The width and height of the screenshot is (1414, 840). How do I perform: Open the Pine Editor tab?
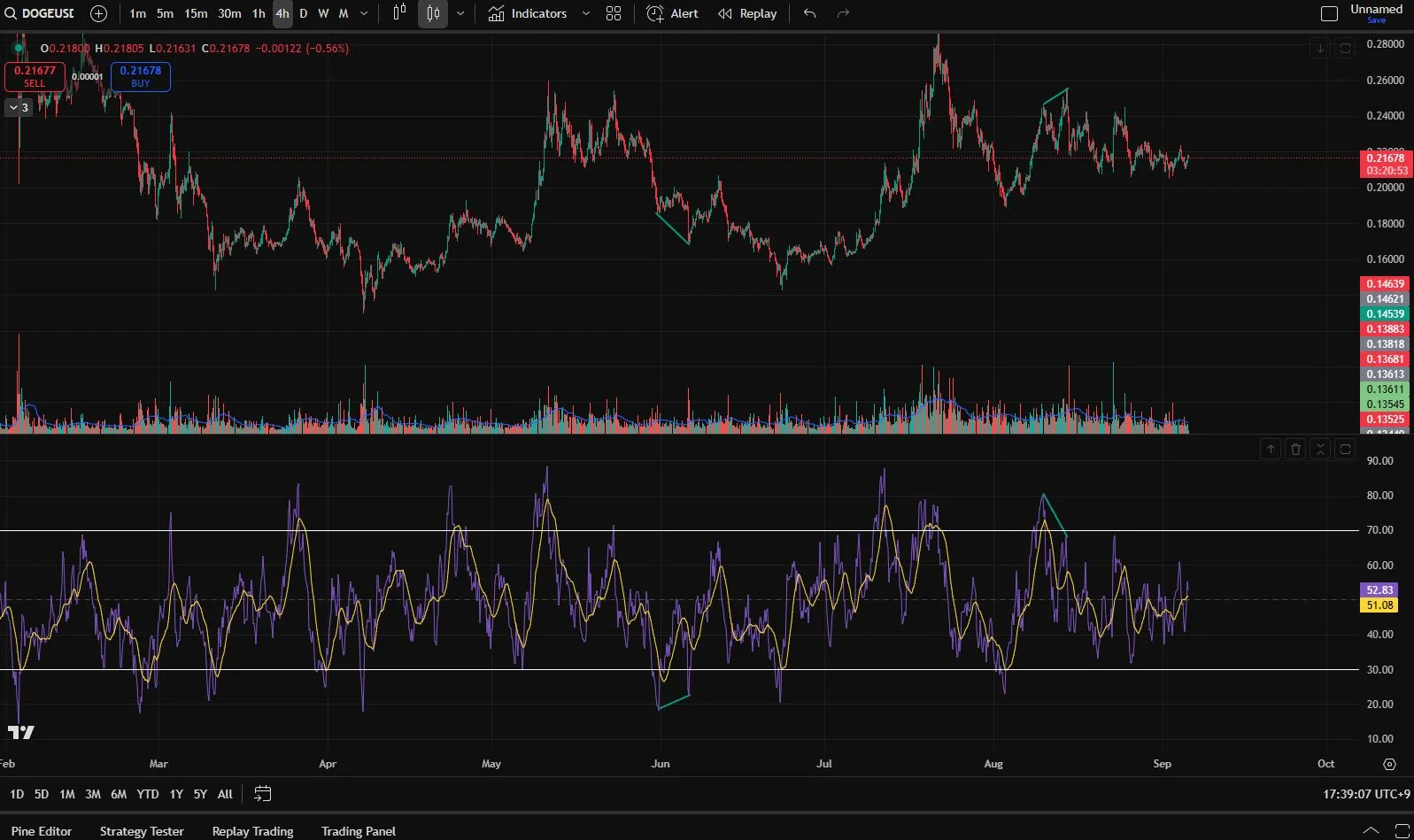point(42,831)
